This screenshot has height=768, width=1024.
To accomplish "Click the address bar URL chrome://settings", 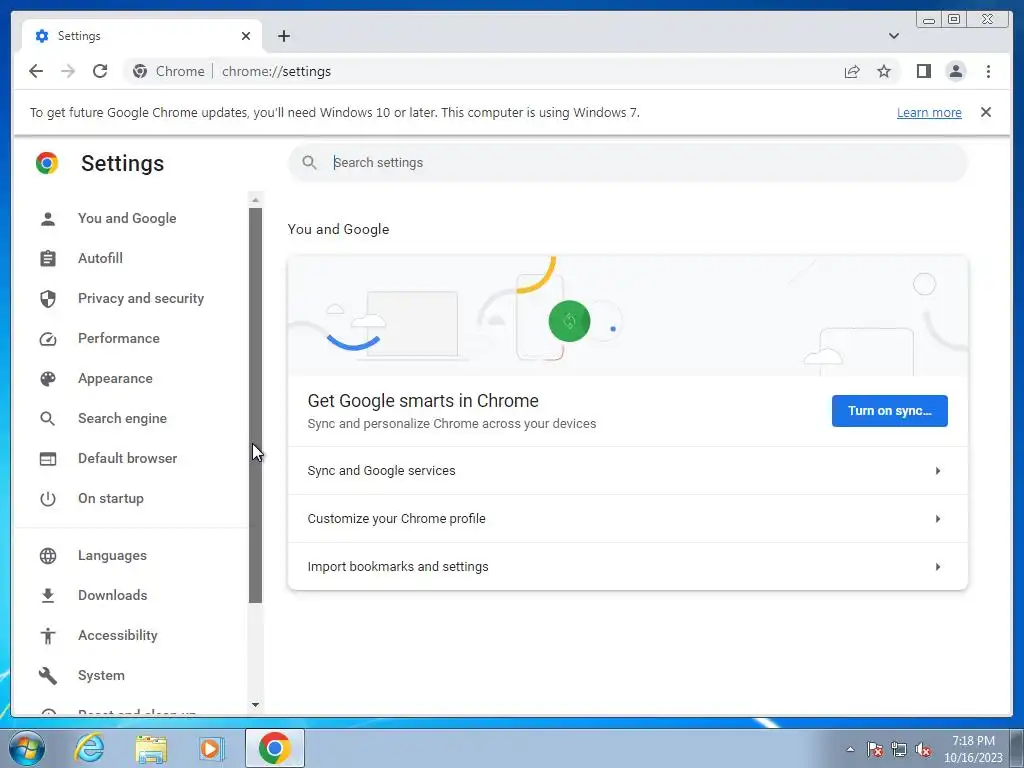I will pos(276,71).
